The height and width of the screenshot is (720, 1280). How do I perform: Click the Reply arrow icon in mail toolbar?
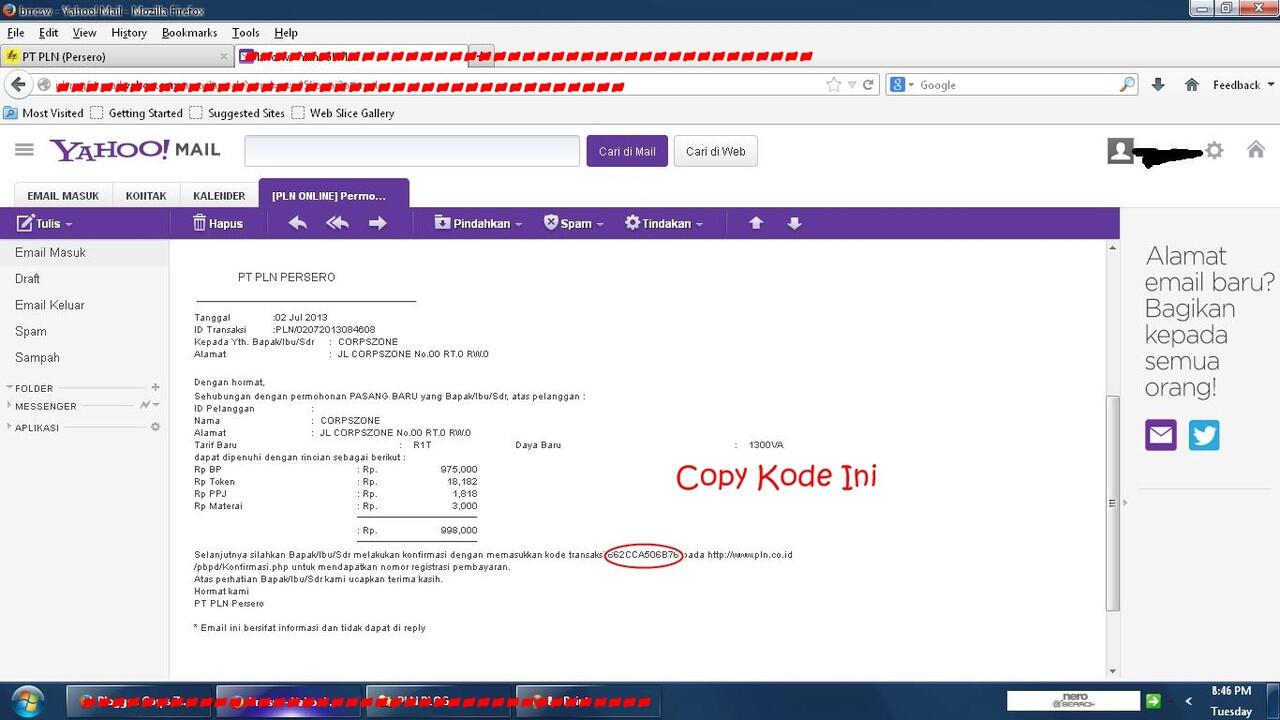click(x=297, y=223)
